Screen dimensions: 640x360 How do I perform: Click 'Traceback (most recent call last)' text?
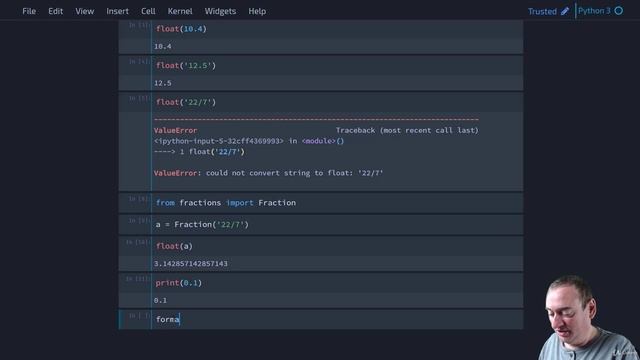click(407, 131)
